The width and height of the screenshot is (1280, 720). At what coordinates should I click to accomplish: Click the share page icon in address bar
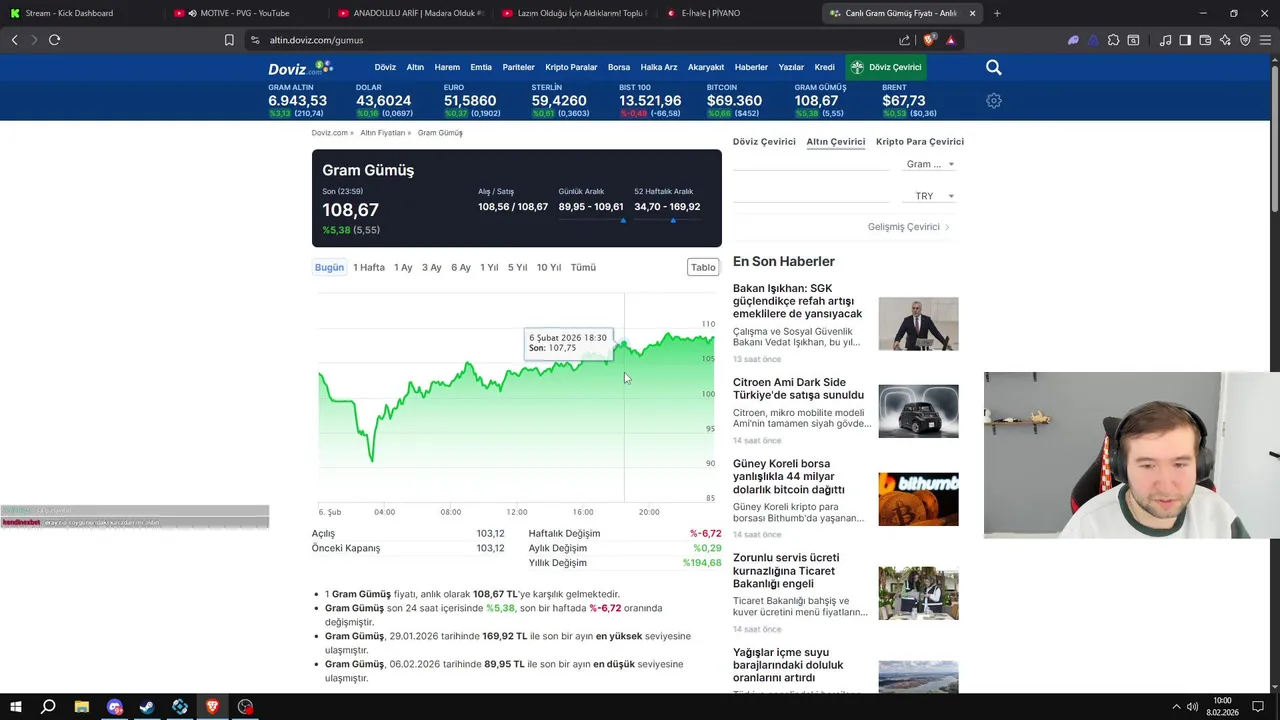tap(904, 40)
